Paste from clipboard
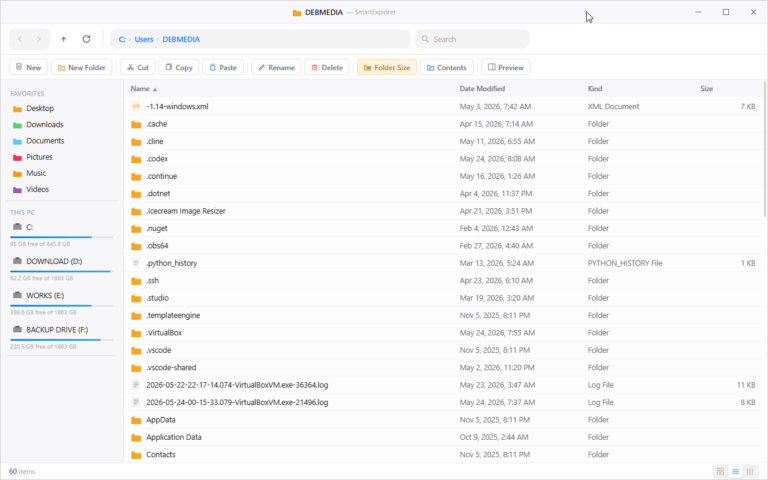The height and width of the screenshot is (480, 768). [223, 68]
